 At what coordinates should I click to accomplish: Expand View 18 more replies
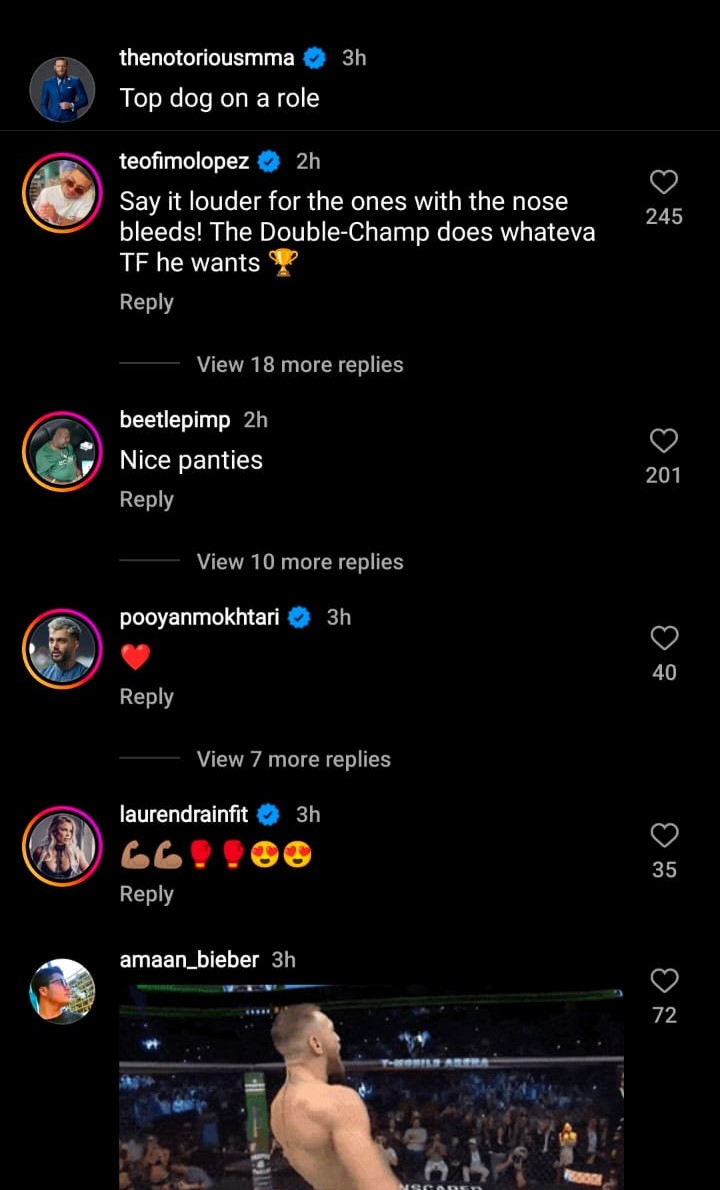point(300,364)
